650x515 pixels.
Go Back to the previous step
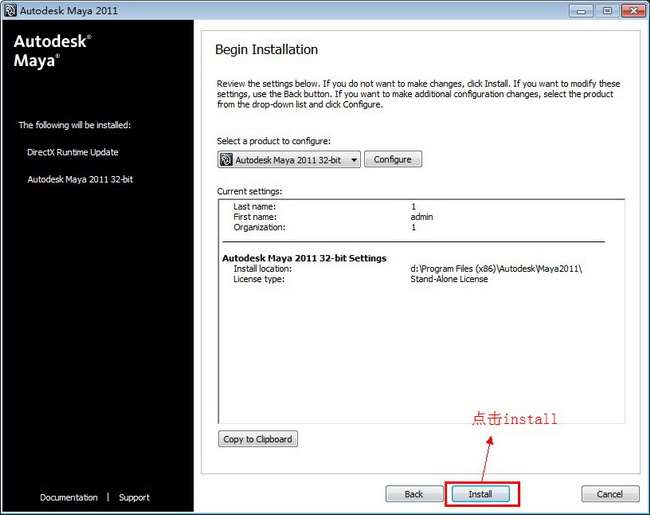[x=414, y=494]
